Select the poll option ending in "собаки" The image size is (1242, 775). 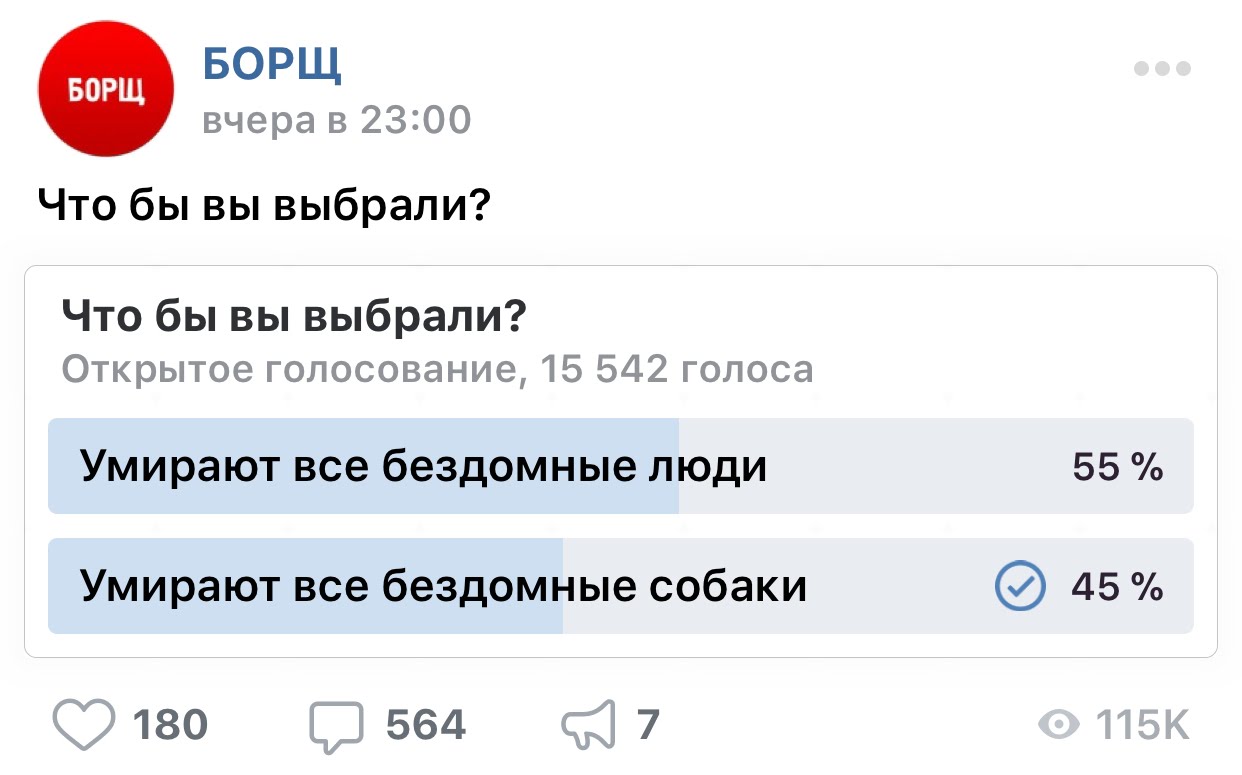pos(444,586)
